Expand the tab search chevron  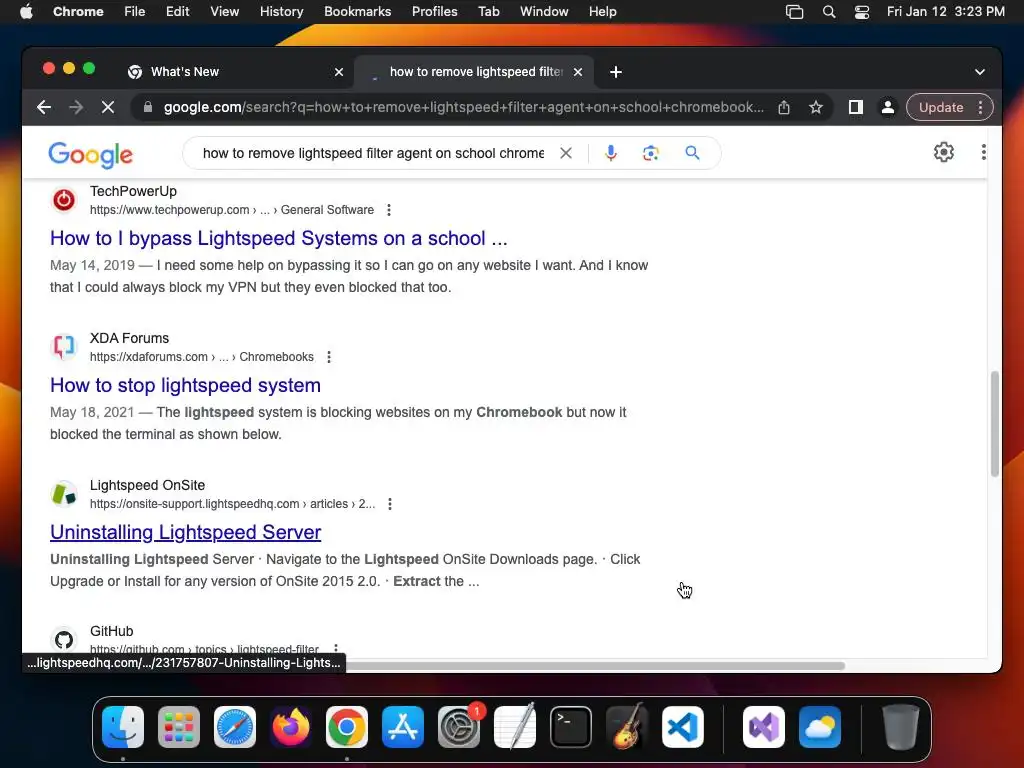(x=980, y=72)
